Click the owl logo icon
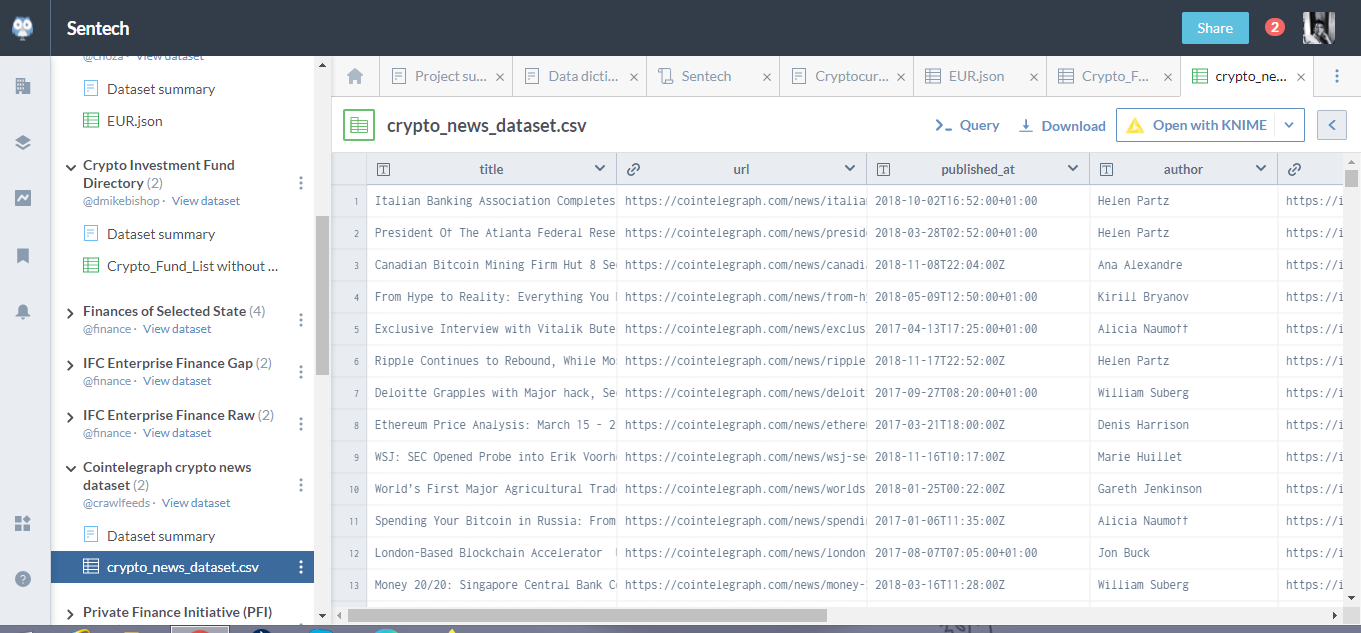1361x633 pixels. pos(23,28)
